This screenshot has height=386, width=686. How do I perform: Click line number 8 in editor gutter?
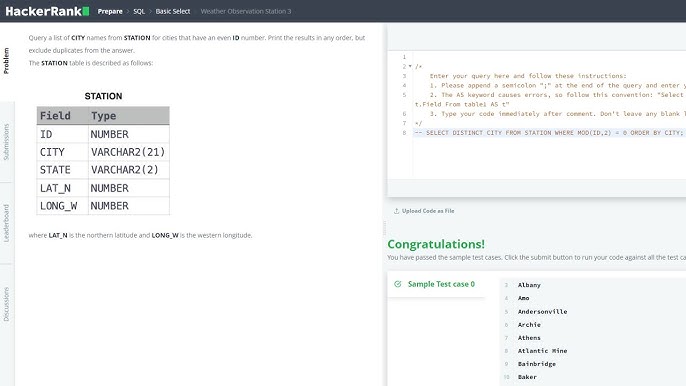(404, 133)
